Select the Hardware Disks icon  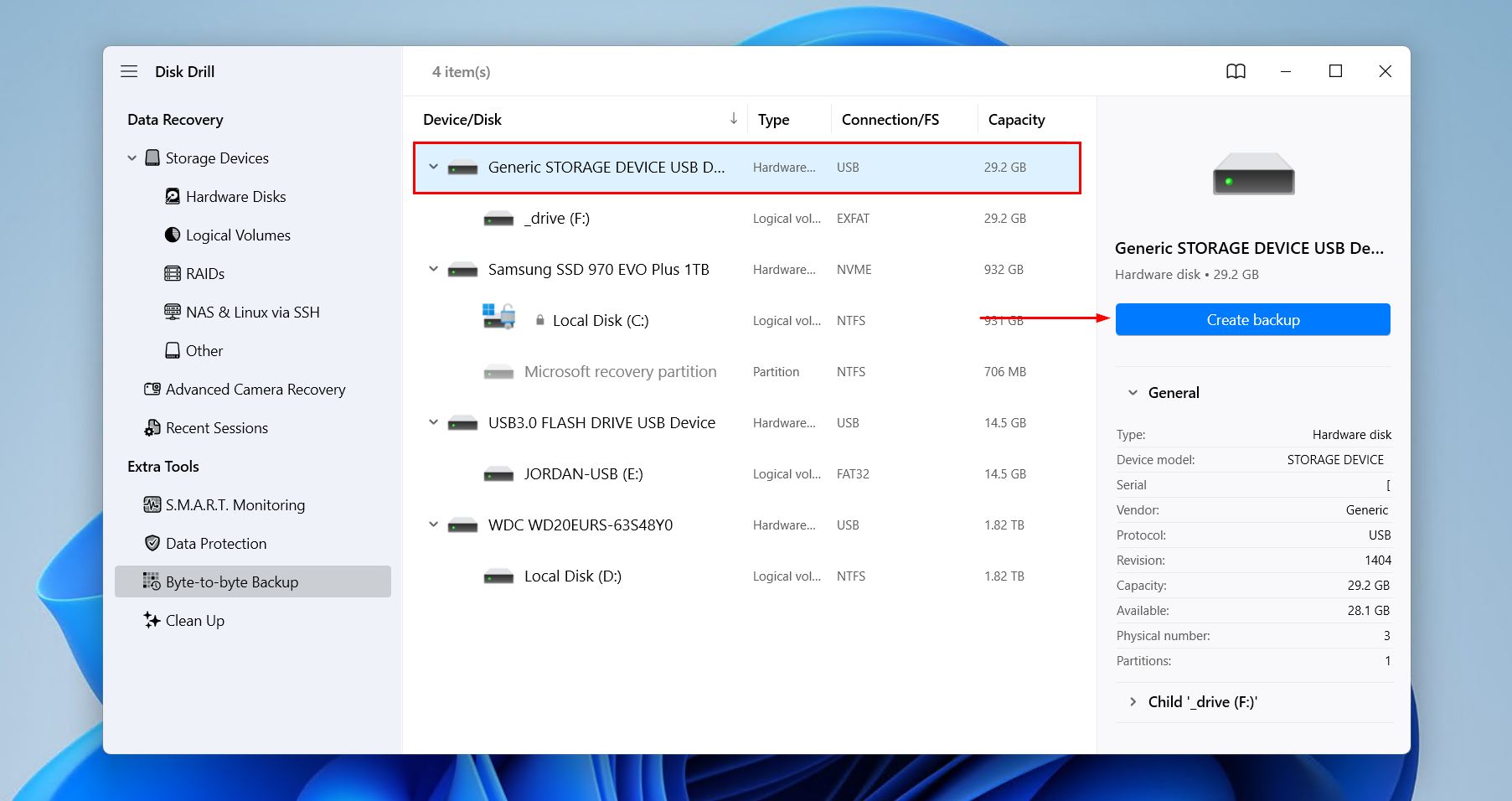click(x=173, y=197)
